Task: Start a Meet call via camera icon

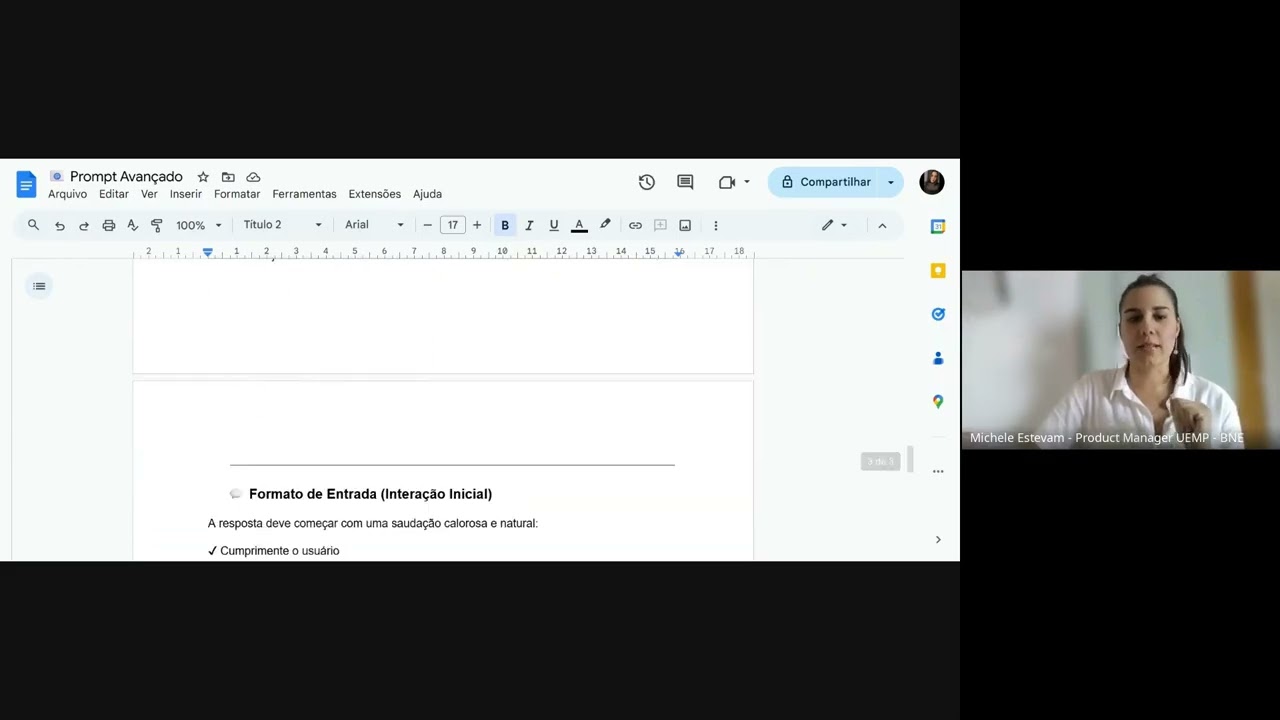Action: click(727, 182)
